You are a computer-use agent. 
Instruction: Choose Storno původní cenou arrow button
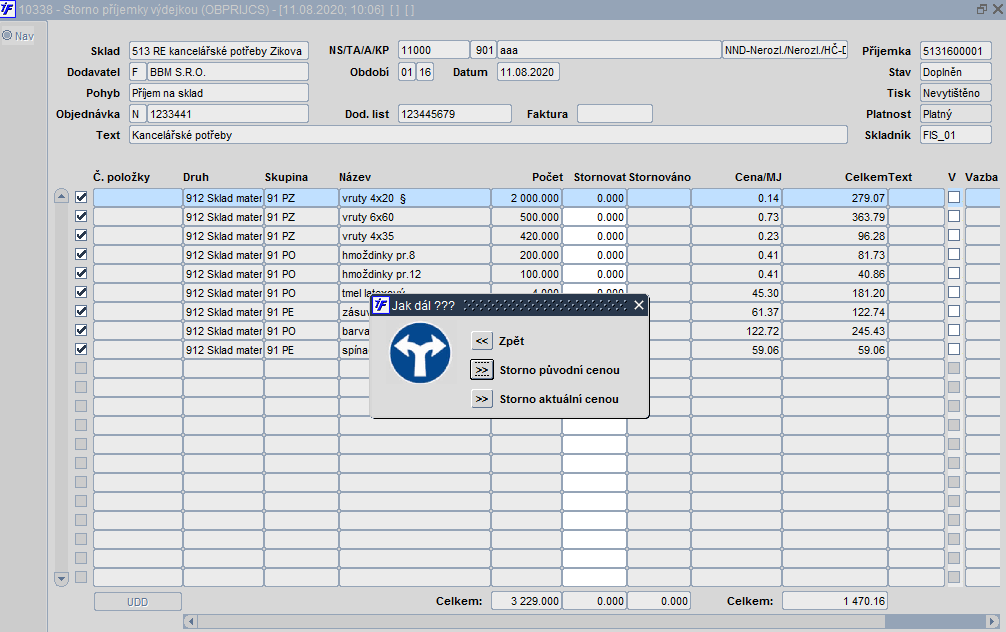click(481, 370)
